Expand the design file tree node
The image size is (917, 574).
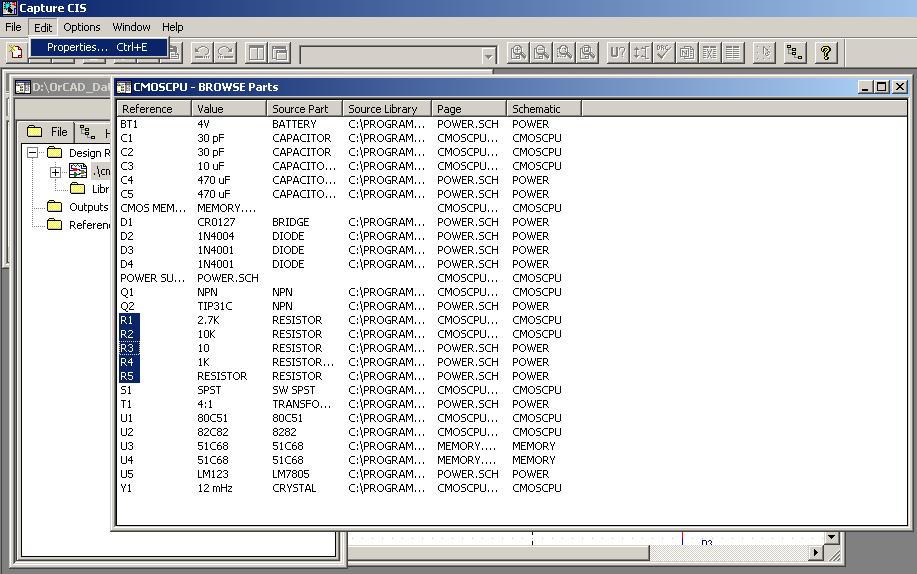(x=55, y=172)
